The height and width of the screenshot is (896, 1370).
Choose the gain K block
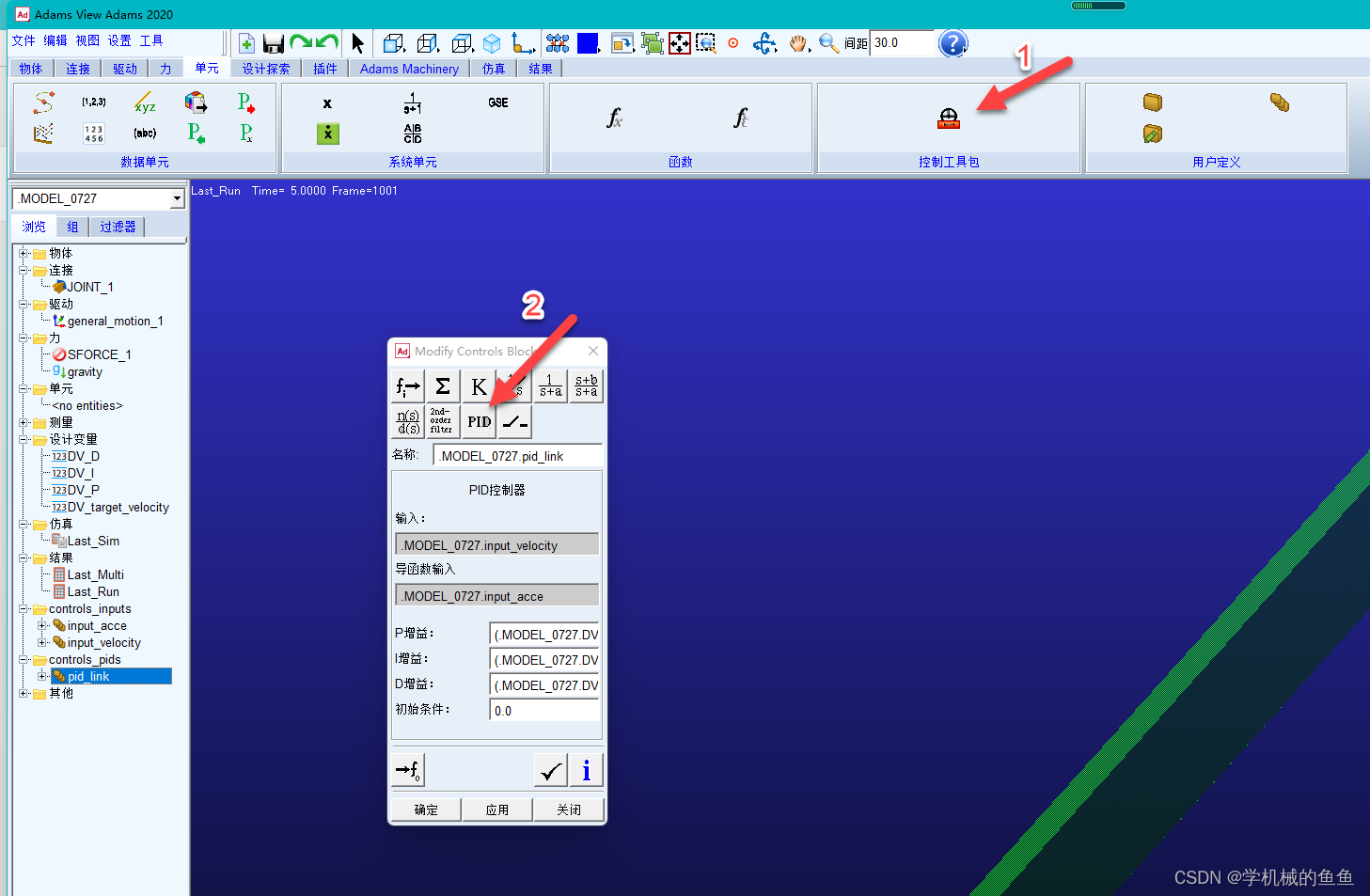(x=479, y=386)
